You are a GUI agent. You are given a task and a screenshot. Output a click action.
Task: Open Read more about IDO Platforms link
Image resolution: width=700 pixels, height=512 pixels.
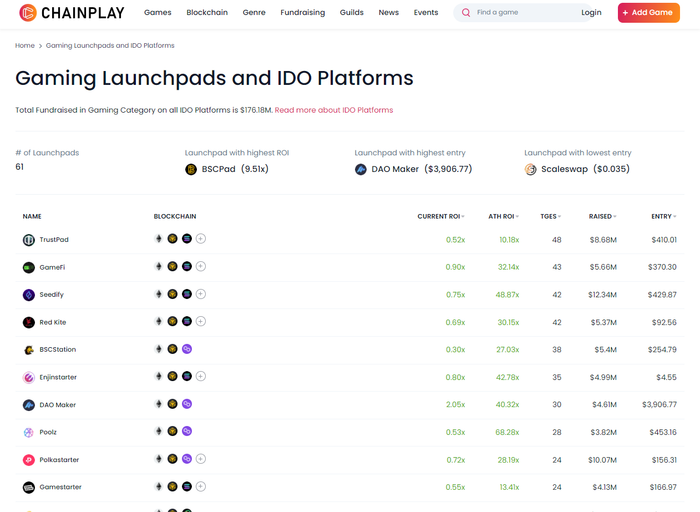tap(334, 110)
